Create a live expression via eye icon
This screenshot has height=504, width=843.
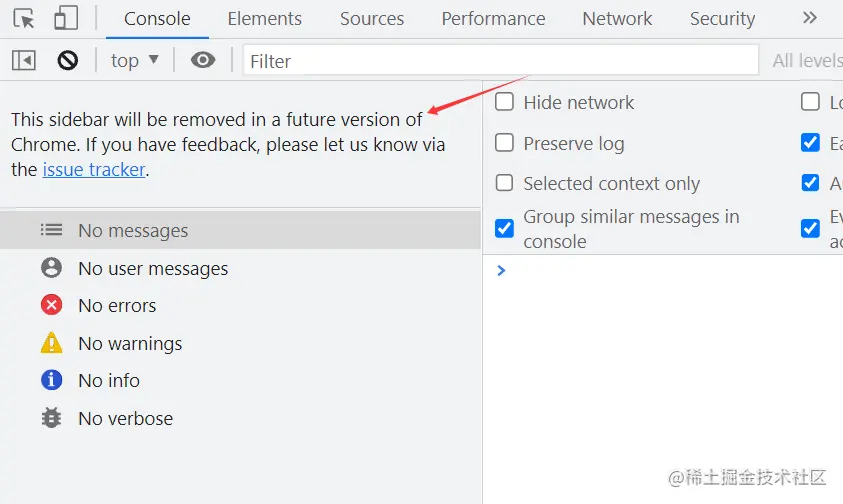tap(203, 60)
